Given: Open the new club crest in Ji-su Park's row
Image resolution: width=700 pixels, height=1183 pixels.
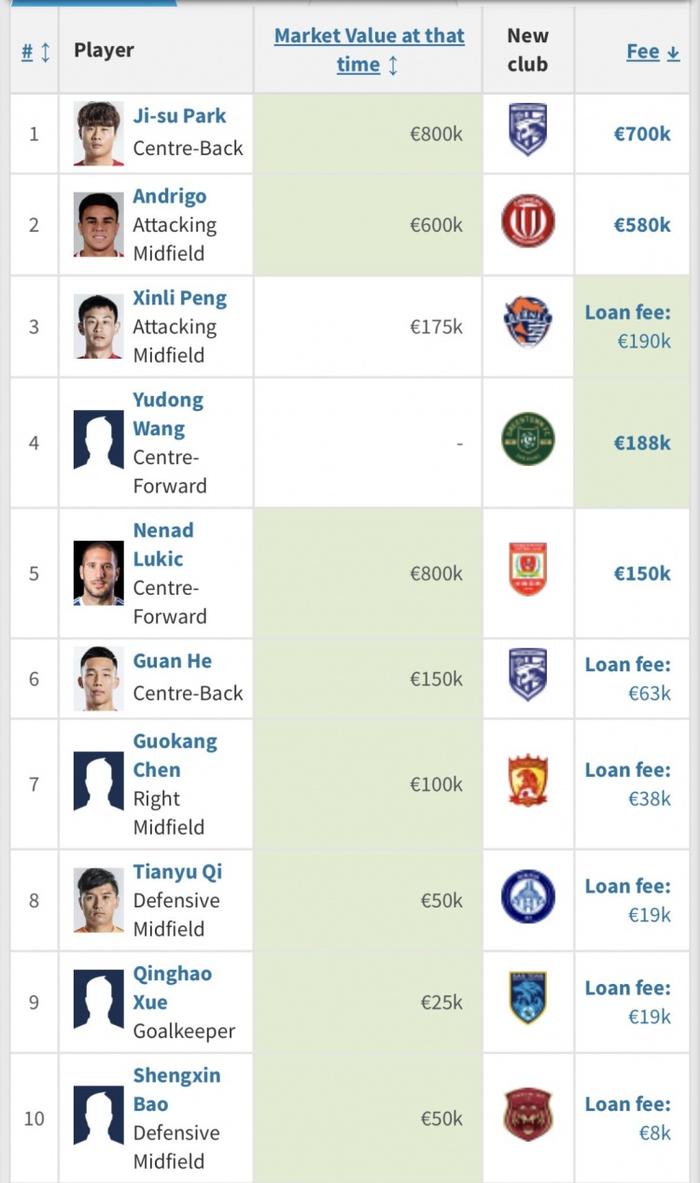Looking at the screenshot, I should (528, 130).
